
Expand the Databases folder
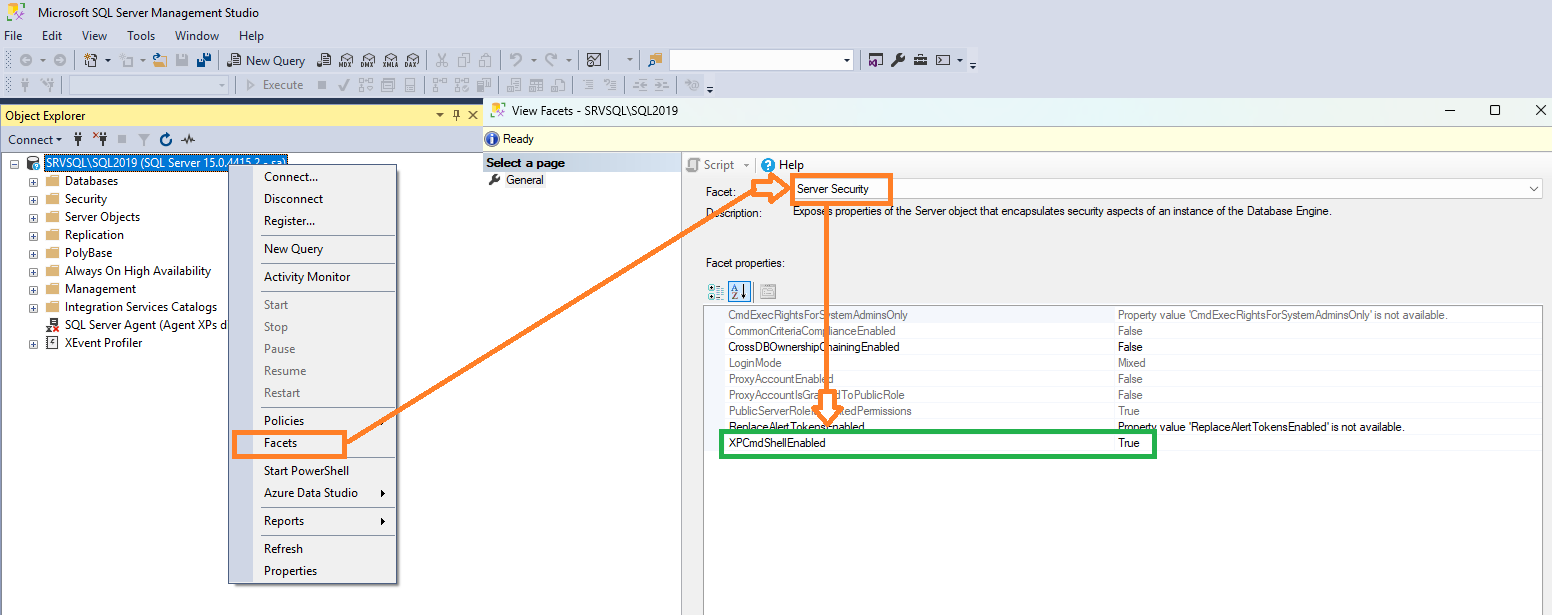(33, 181)
